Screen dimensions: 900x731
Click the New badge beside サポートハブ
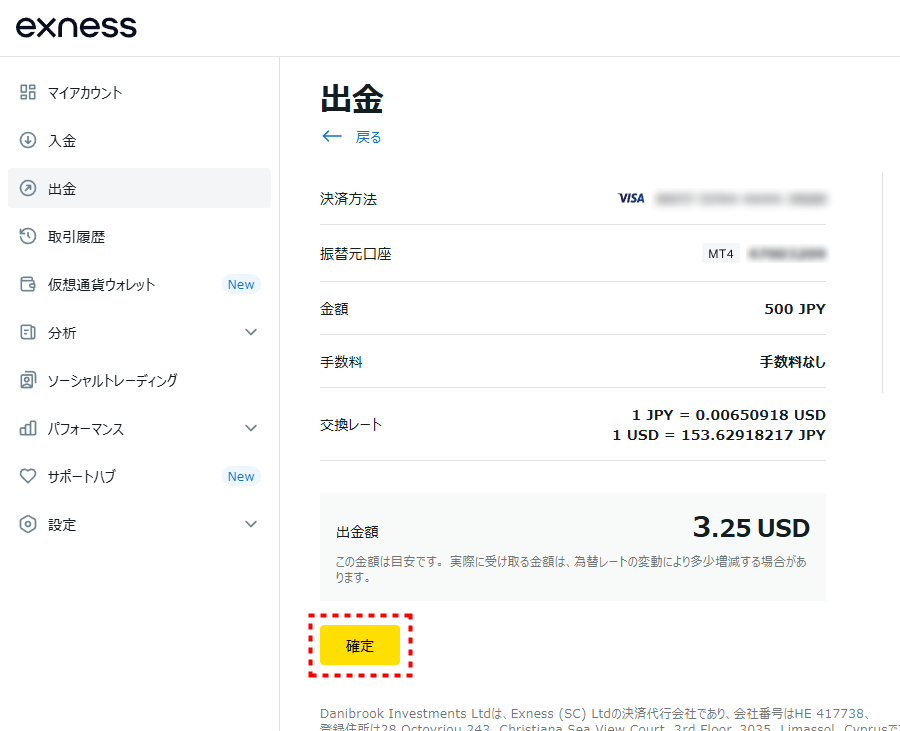point(241,476)
